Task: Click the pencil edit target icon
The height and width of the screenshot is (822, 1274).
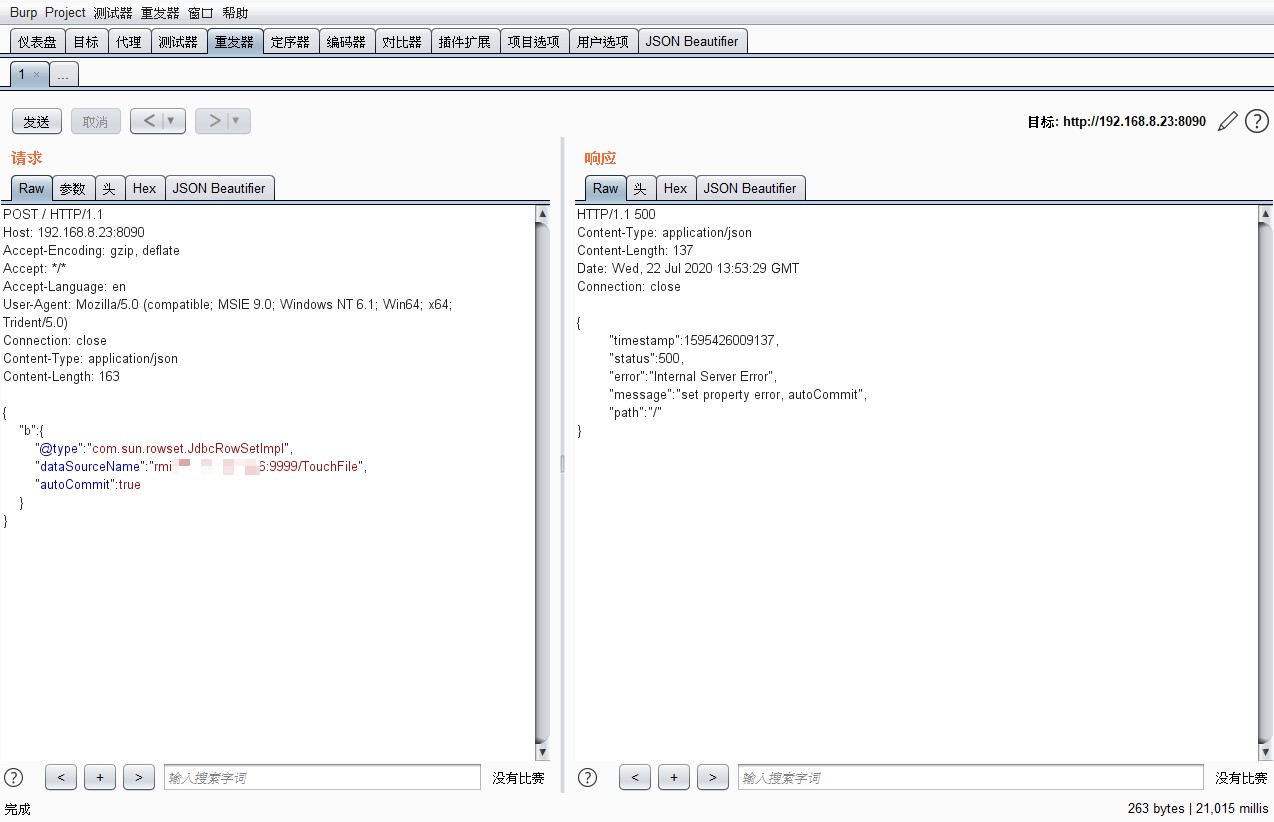Action: click(x=1228, y=122)
